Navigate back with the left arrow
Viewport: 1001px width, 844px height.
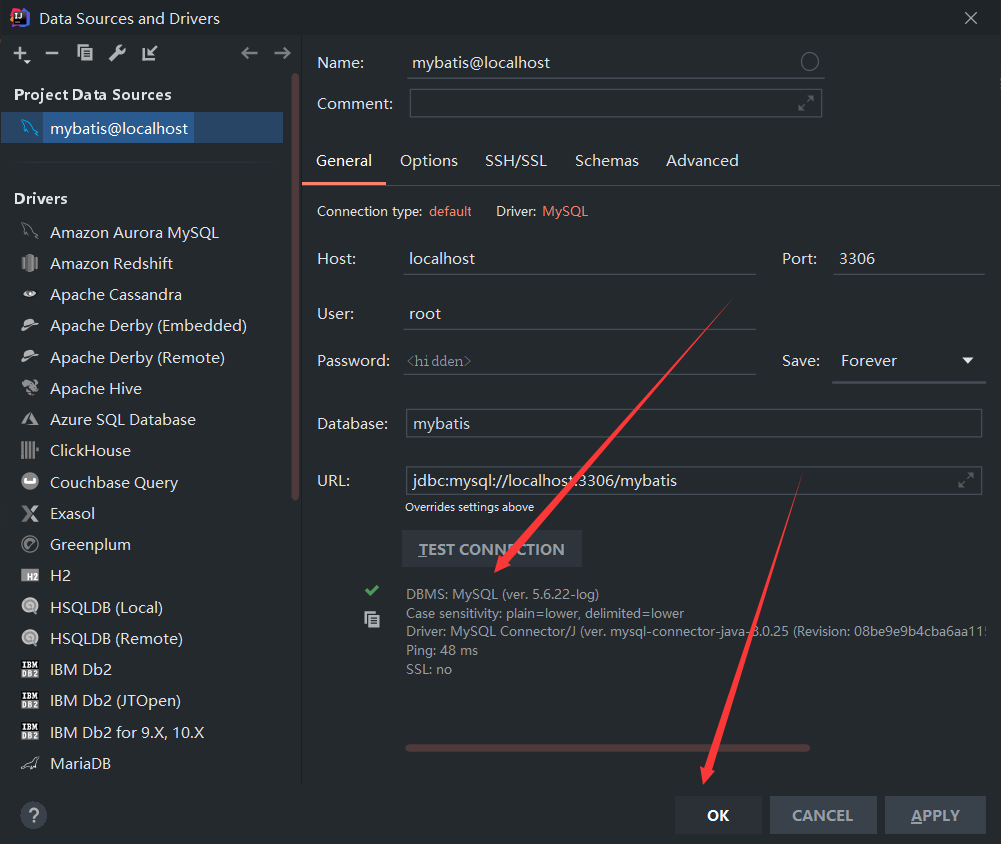click(x=249, y=53)
